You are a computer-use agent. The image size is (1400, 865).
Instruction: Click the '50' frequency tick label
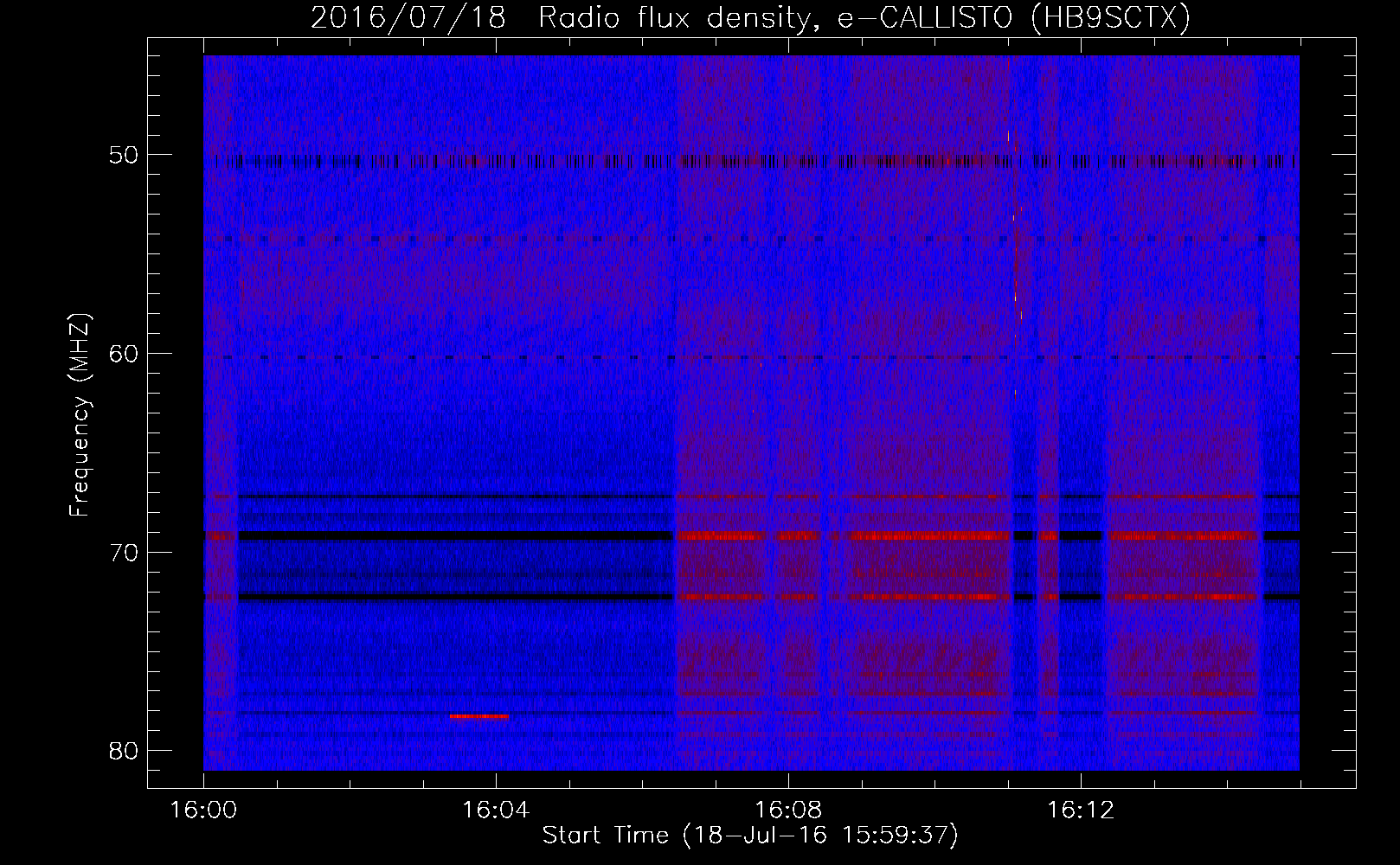click(123, 155)
